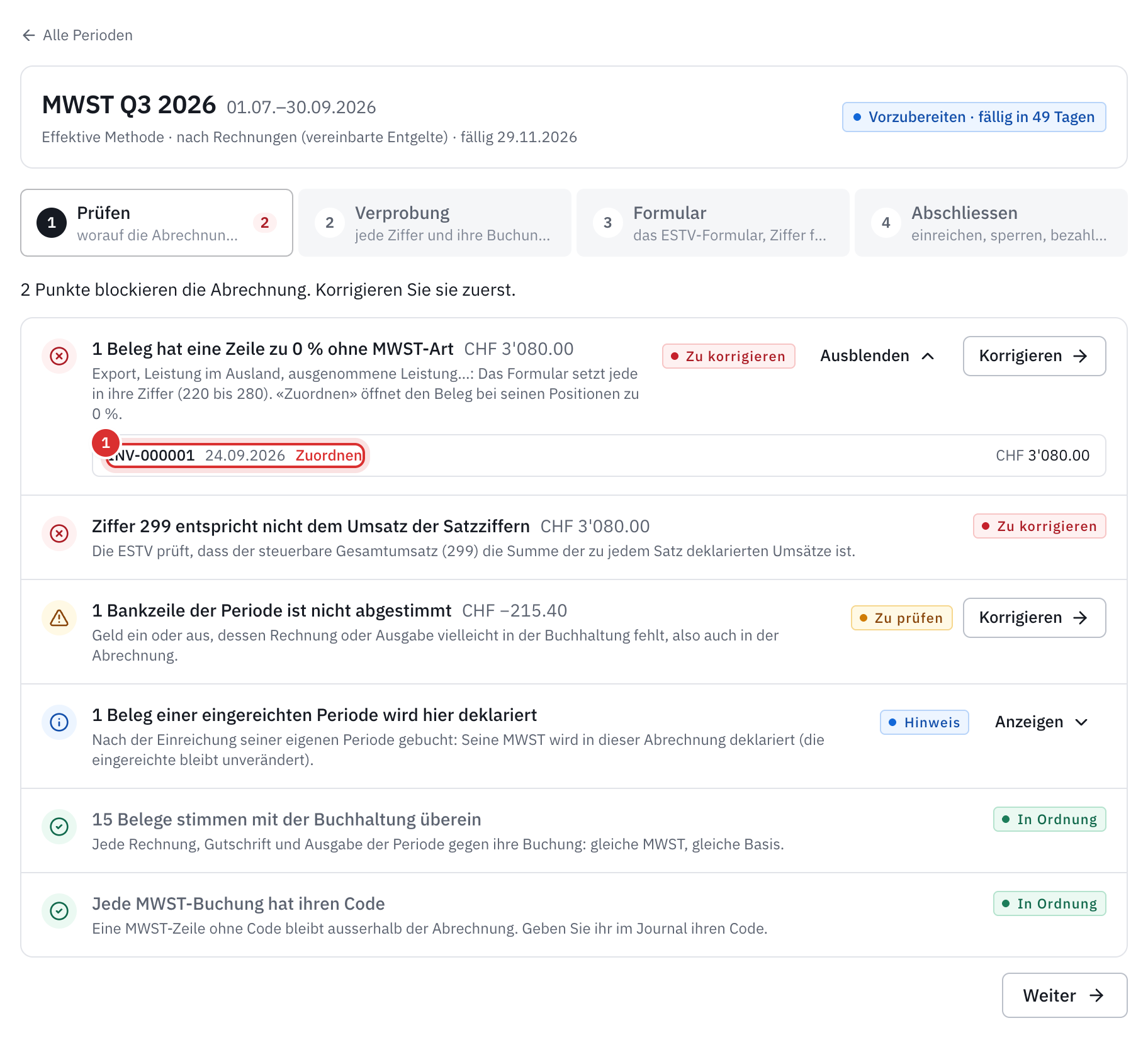The height and width of the screenshot is (1062, 1148).
Task: Click heading 1 Bankzeile der Periode ist nicht abgestimmt
Action: click(272, 610)
